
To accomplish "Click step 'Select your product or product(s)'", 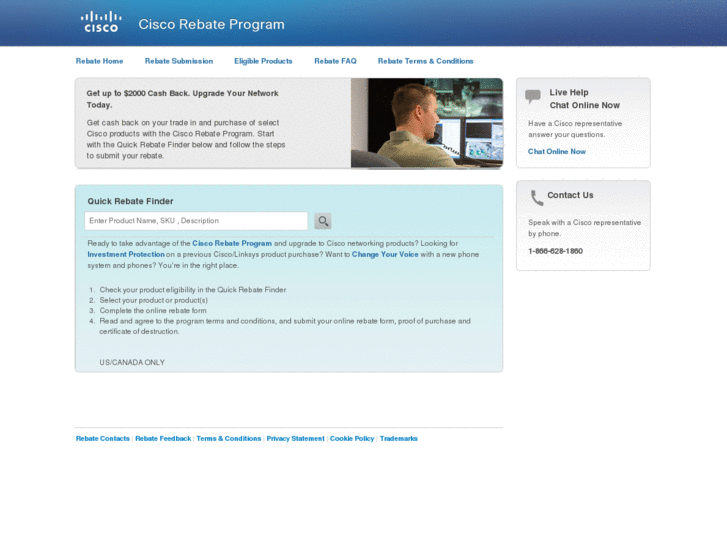I will click(153, 301).
